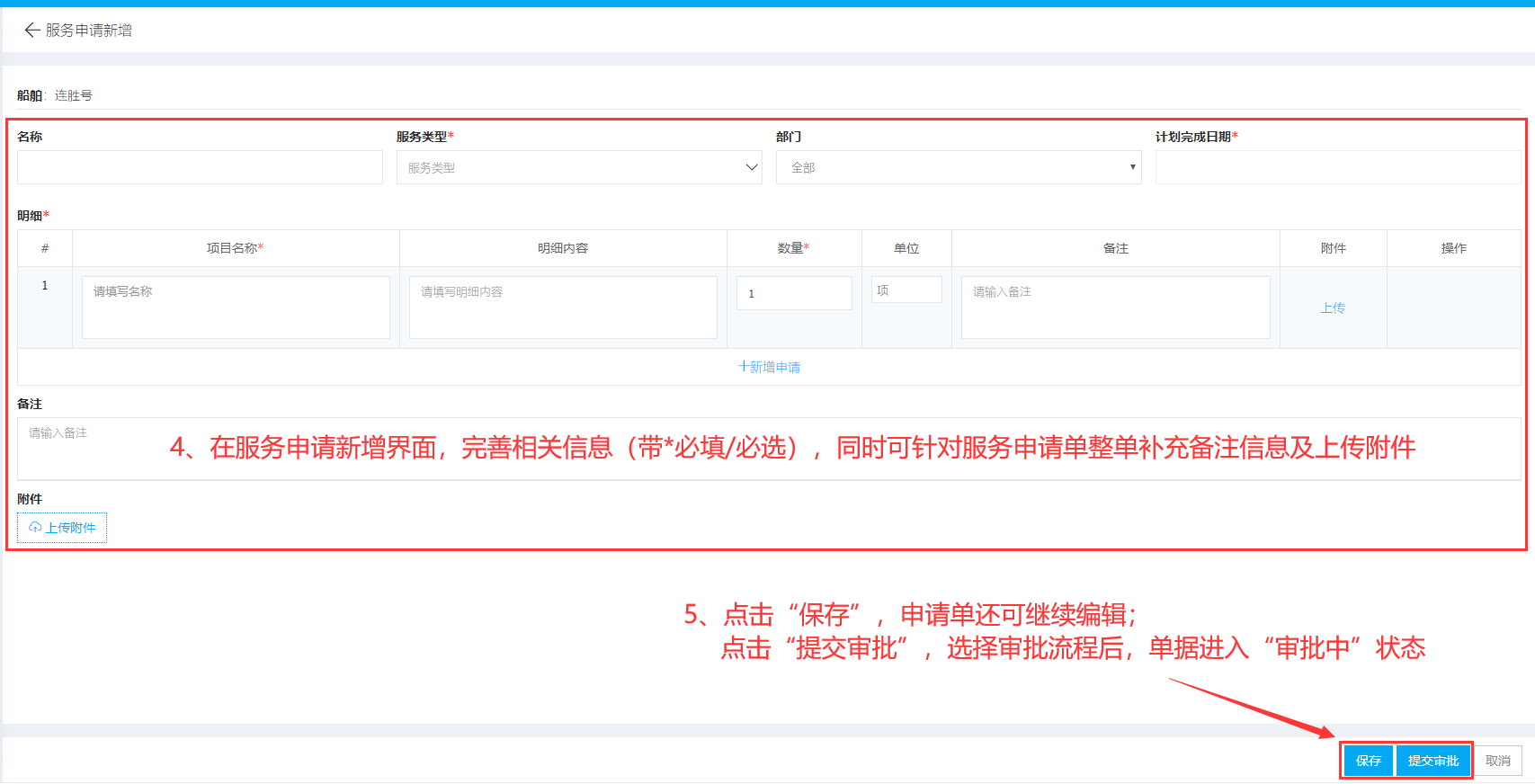
Task: Click the 数量 field showing 1
Action: (794, 293)
